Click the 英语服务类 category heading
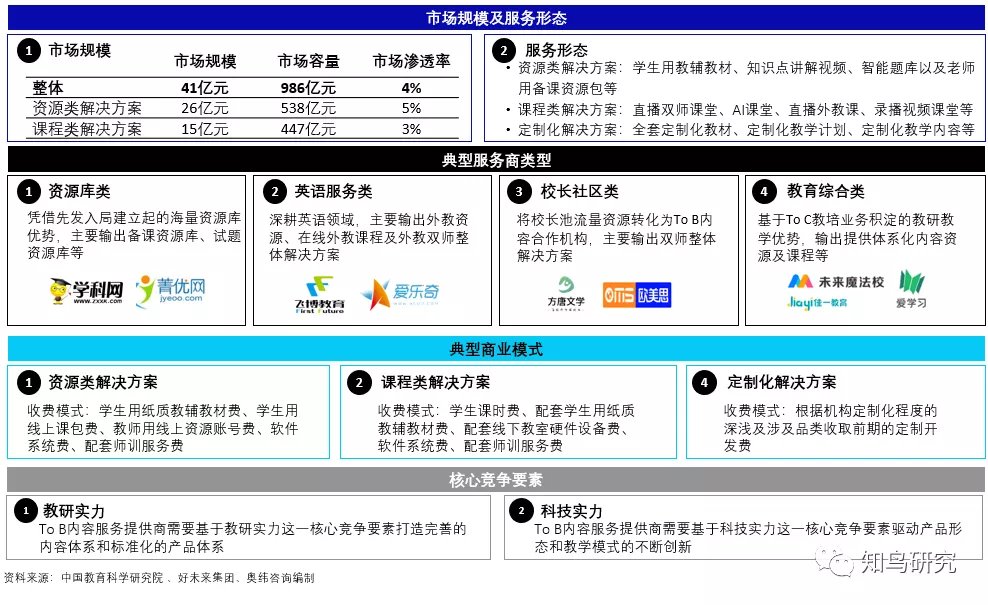988x605 pixels. point(333,191)
